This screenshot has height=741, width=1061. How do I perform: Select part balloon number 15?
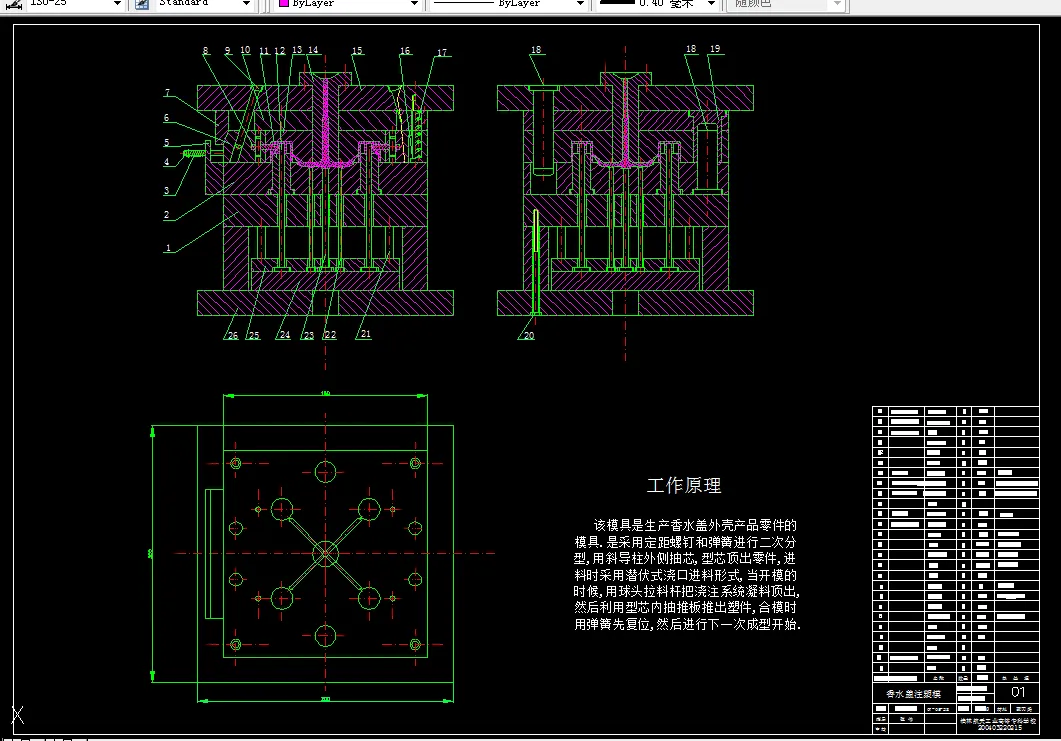pyautogui.click(x=357, y=51)
